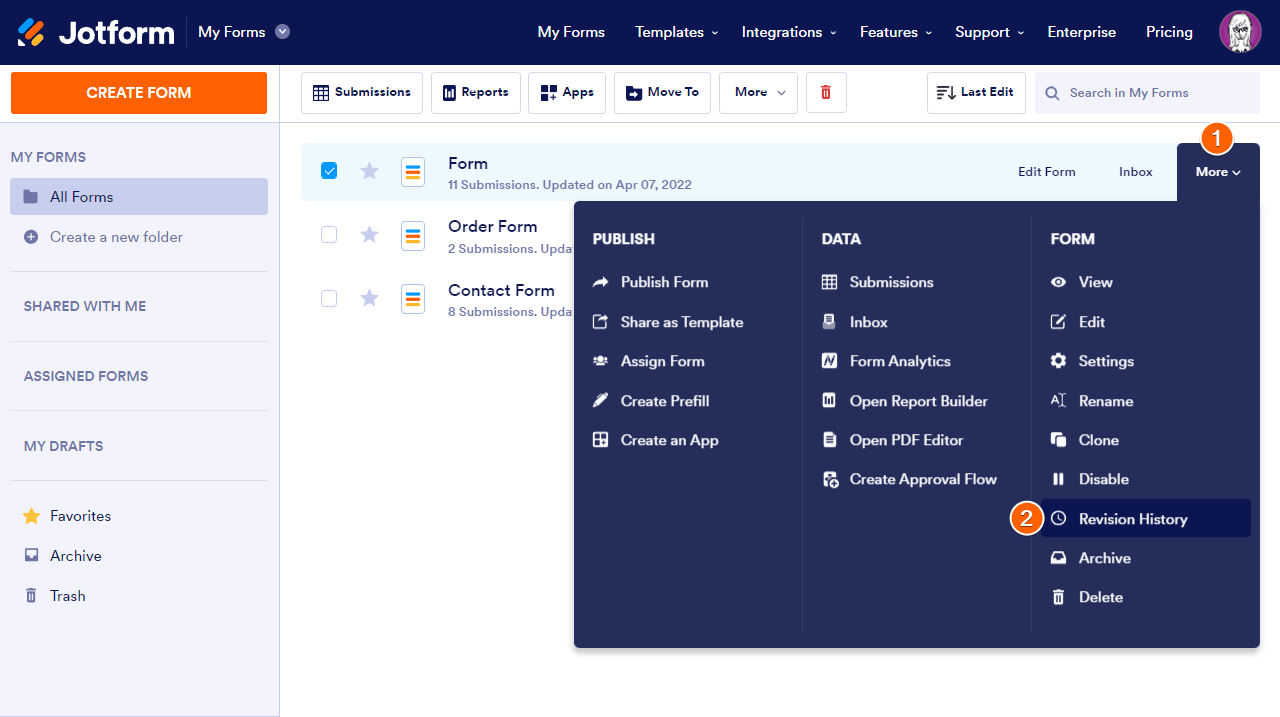Expand the toolbar More dropdown
Image resolution: width=1280 pixels, height=717 pixels.
(758, 92)
